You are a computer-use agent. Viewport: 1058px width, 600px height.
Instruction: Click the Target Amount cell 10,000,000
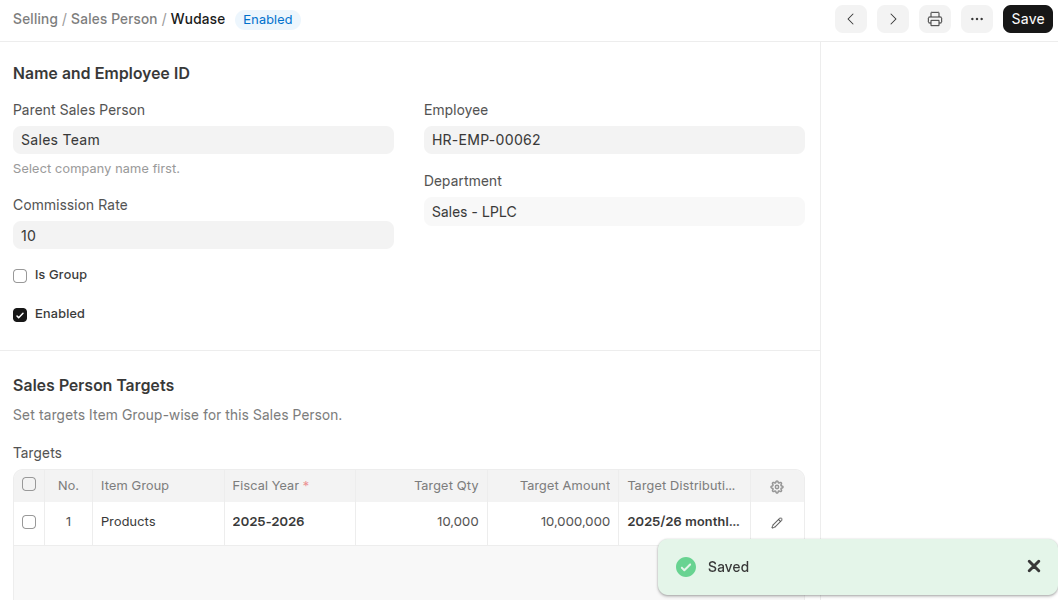[553, 522]
